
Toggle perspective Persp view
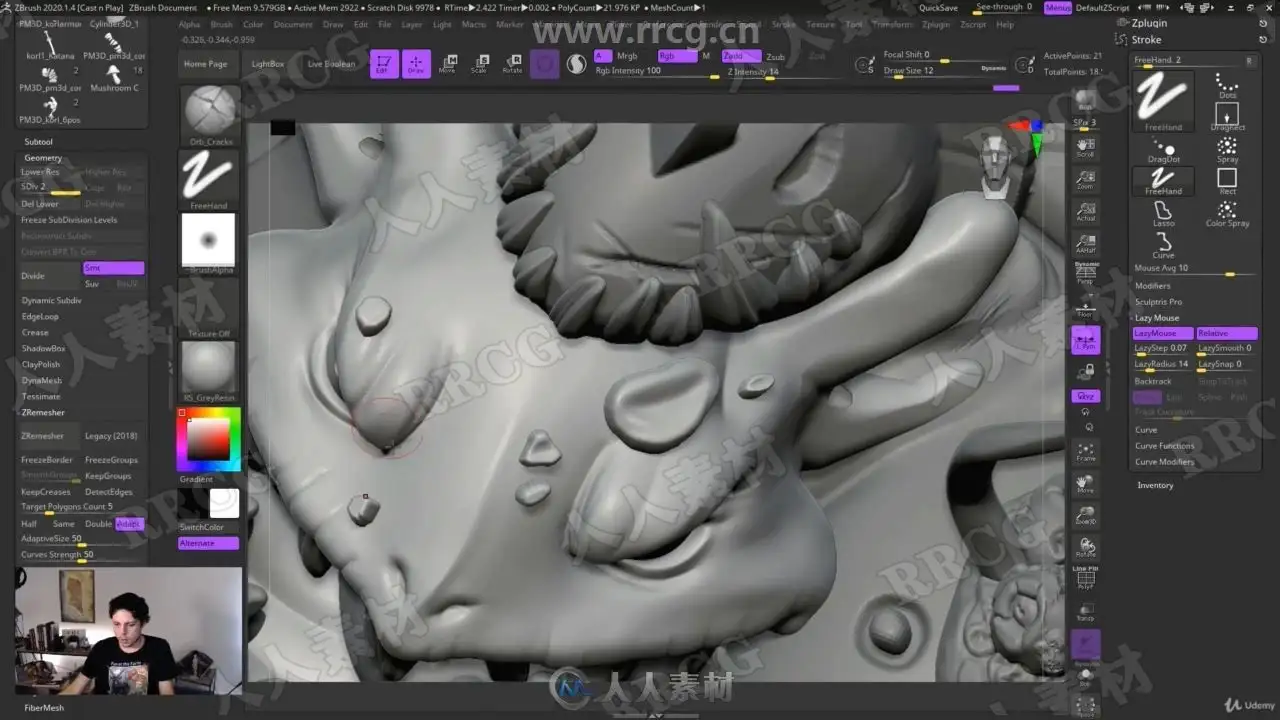coord(1085,275)
